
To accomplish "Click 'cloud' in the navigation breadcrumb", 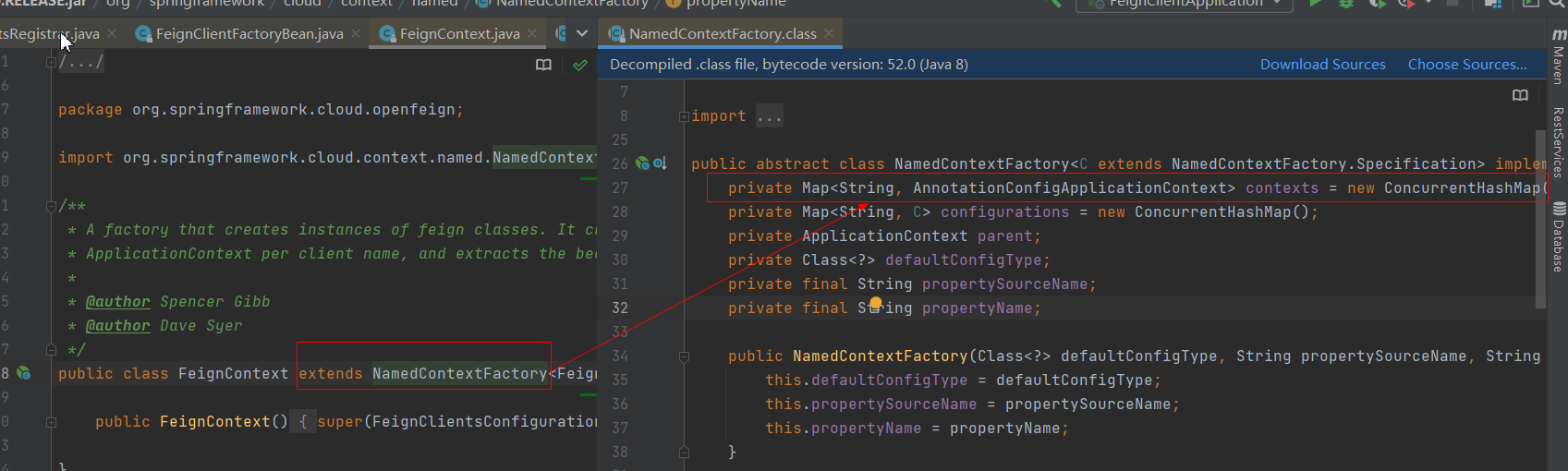I will (x=302, y=4).
